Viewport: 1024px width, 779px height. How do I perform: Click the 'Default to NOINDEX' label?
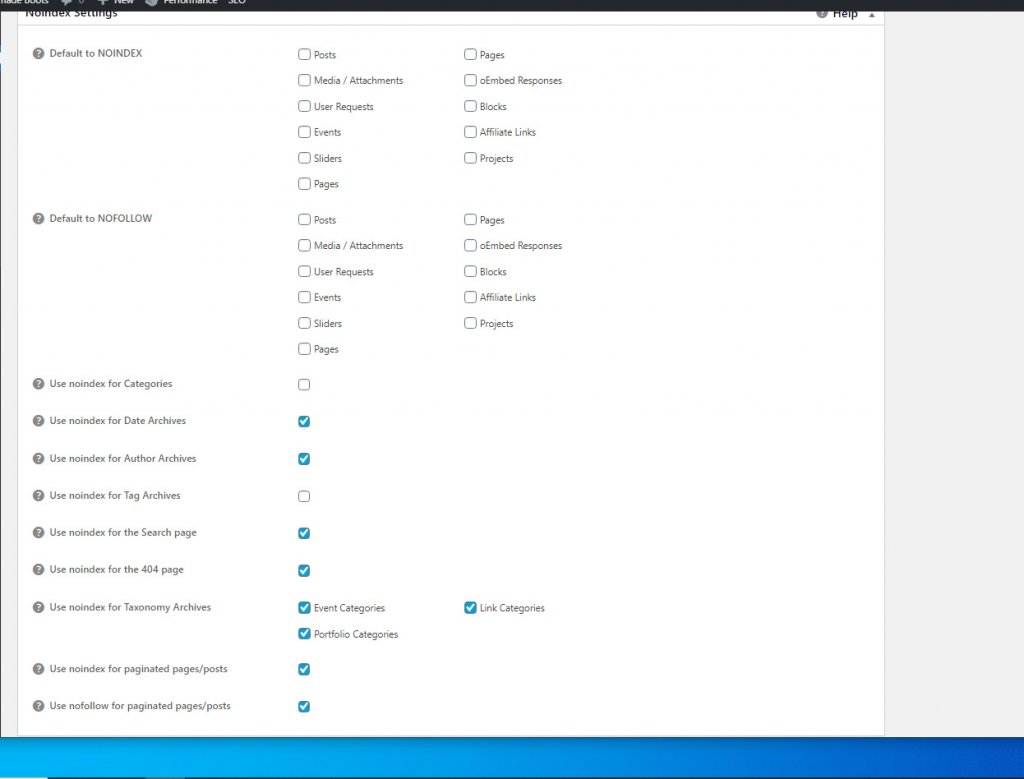pos(96,54)
